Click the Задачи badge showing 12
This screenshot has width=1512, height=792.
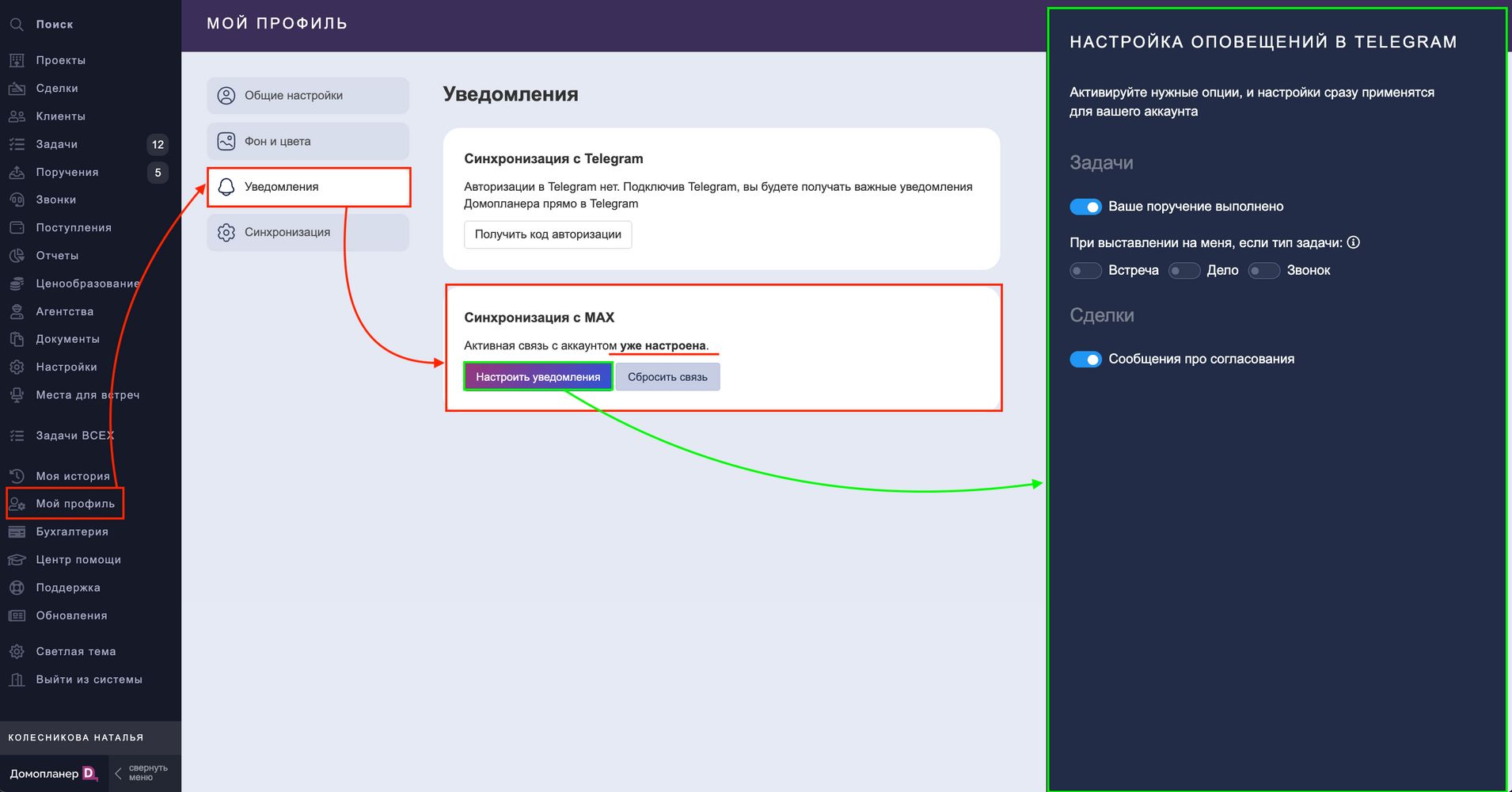[x=158, y=144]
